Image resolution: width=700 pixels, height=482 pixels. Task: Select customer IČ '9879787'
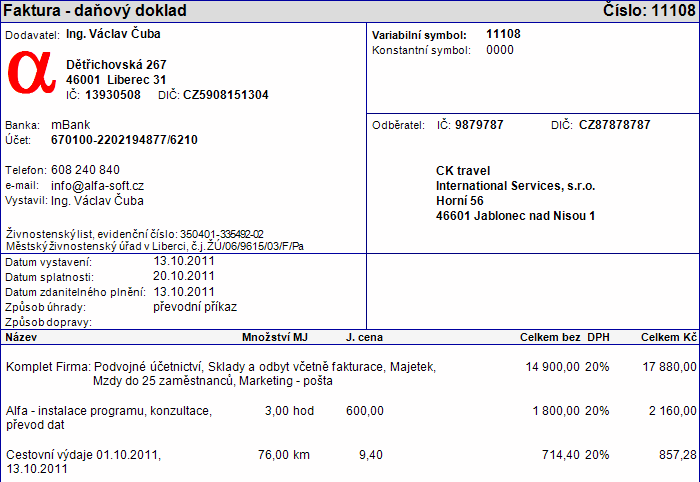[x=479, y=125]
